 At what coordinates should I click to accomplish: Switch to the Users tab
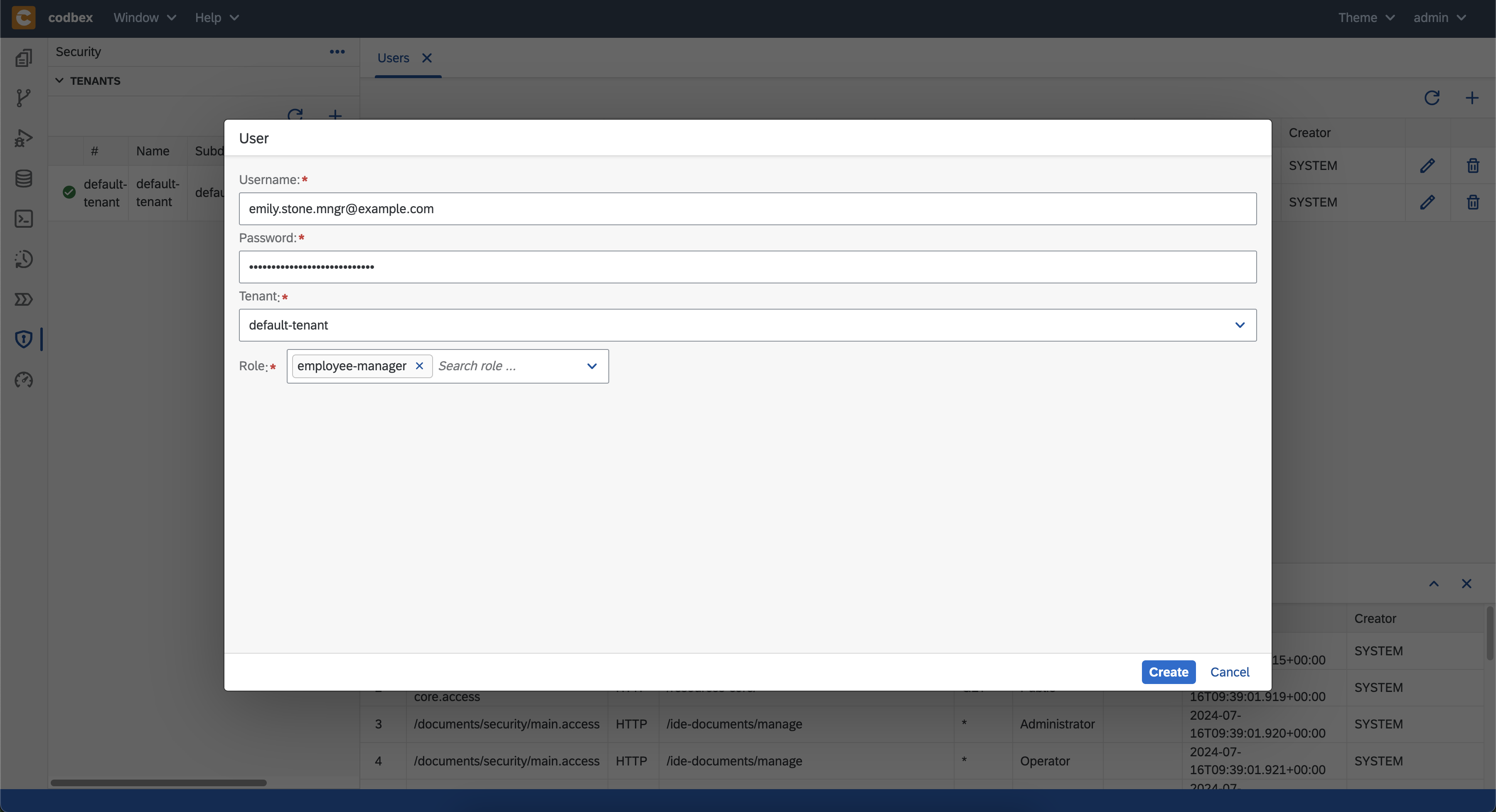pos(393,58)
